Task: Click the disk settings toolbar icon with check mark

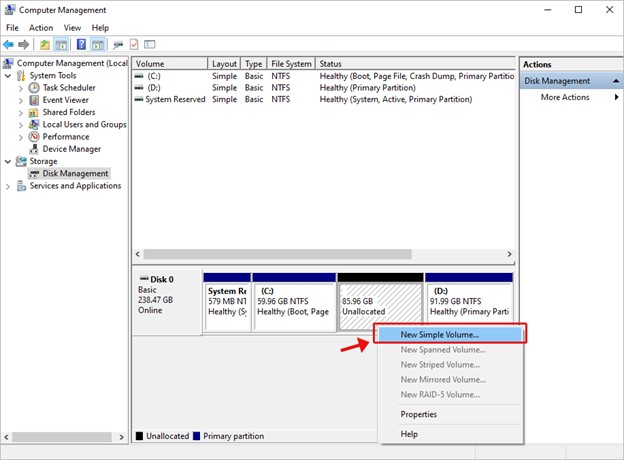Action: [134, 45]
